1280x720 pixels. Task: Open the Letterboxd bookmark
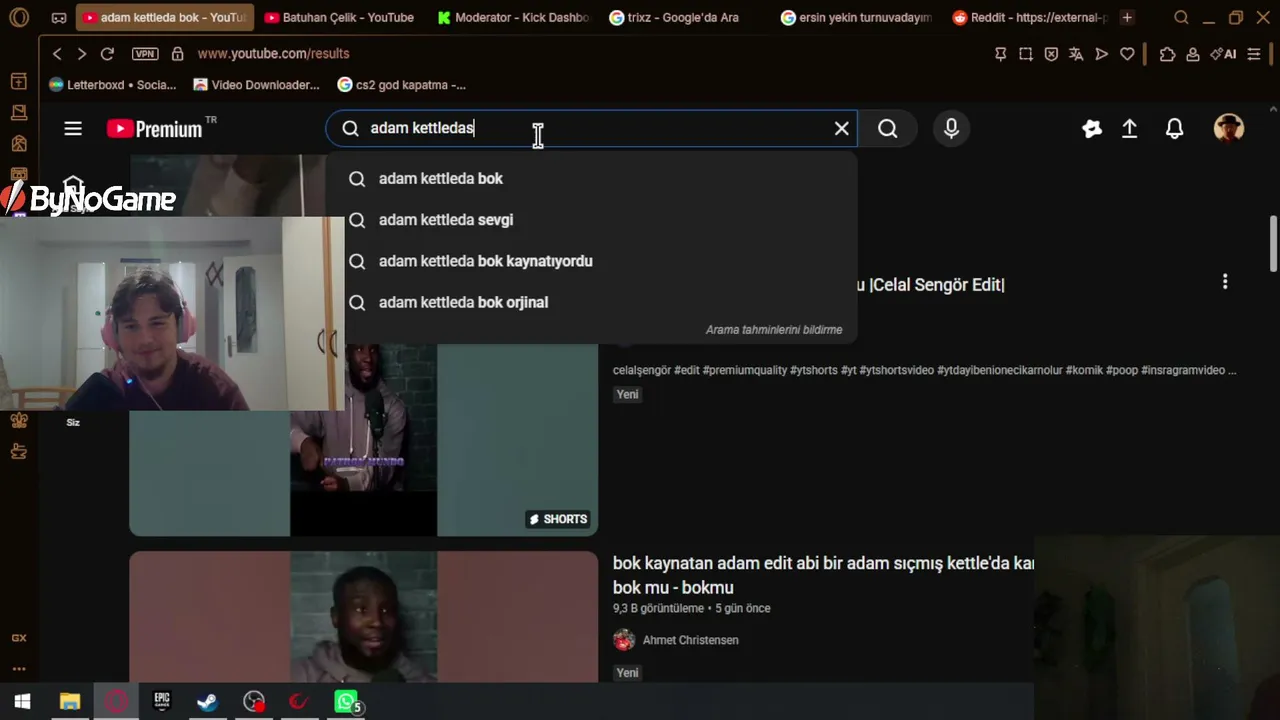[x=113, y=85]
